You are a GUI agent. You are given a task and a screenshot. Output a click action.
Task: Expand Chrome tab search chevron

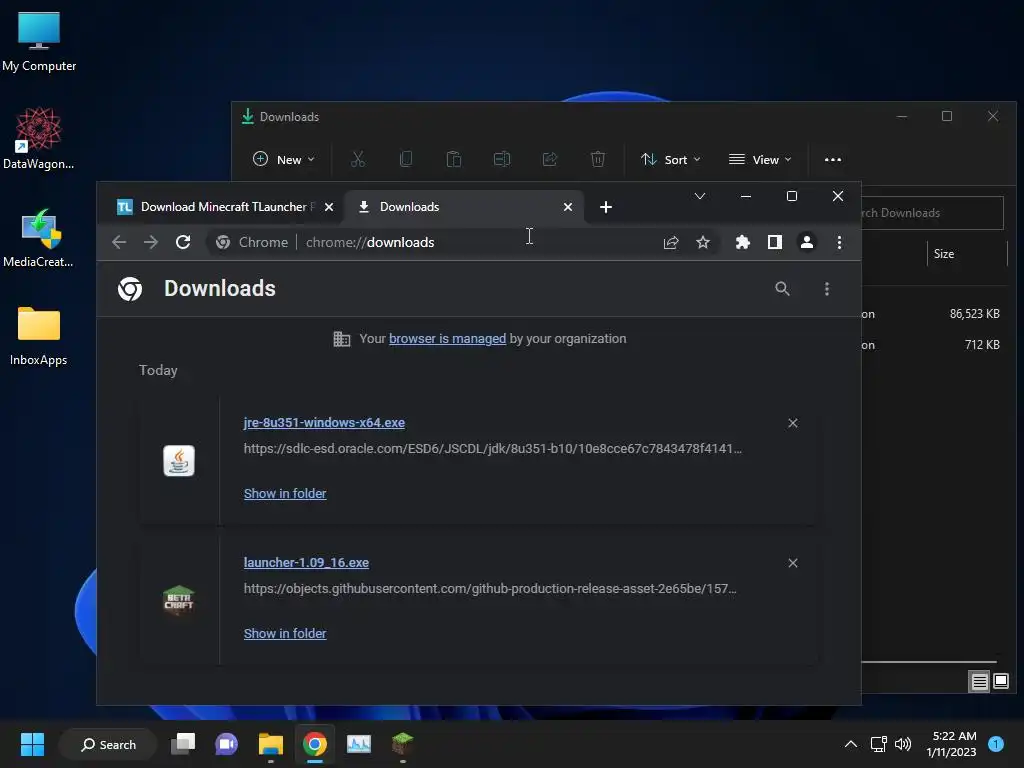point(699,196)
